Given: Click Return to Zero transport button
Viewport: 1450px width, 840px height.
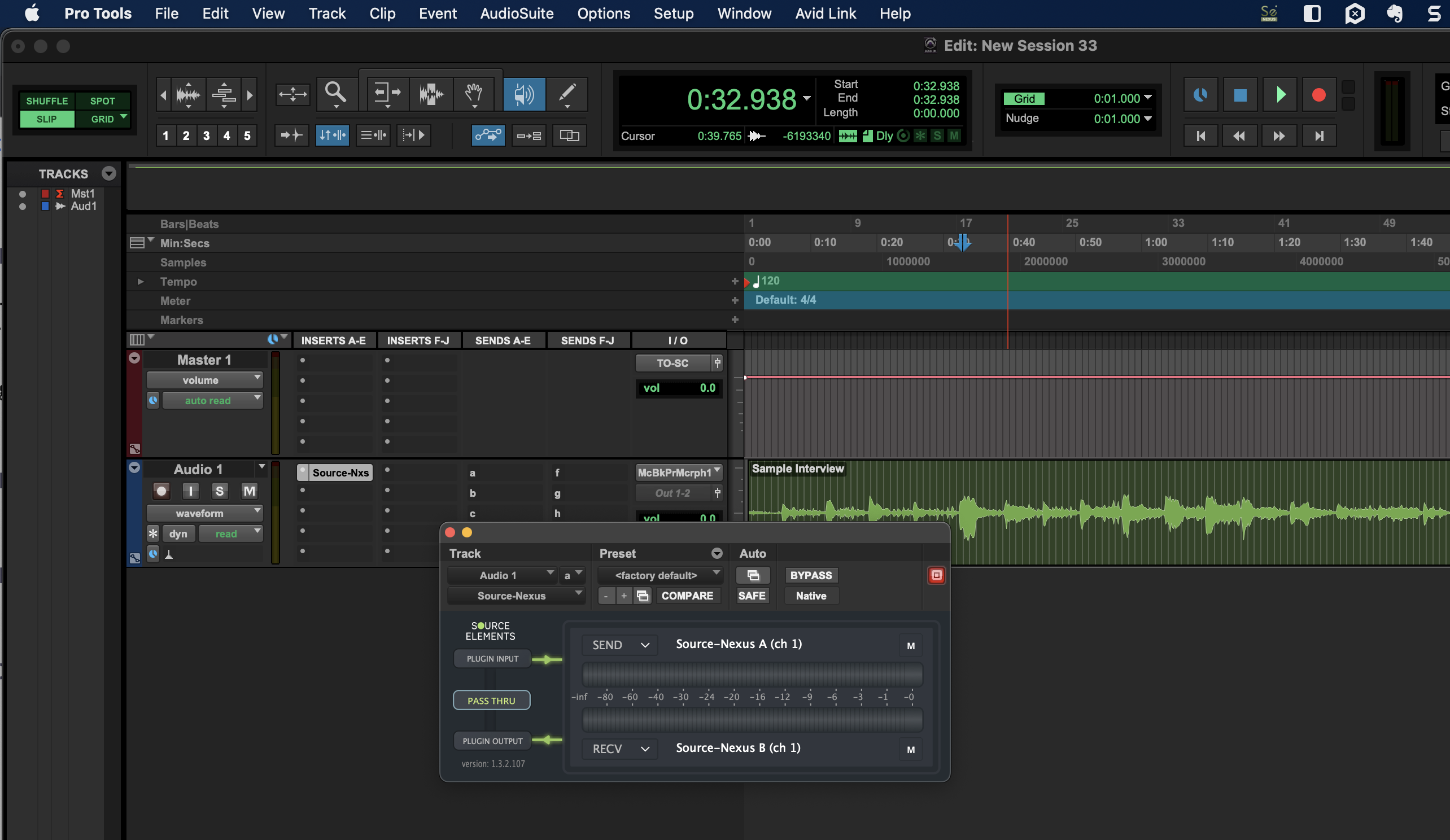Looking at the screenshot, I should 1200,136.
